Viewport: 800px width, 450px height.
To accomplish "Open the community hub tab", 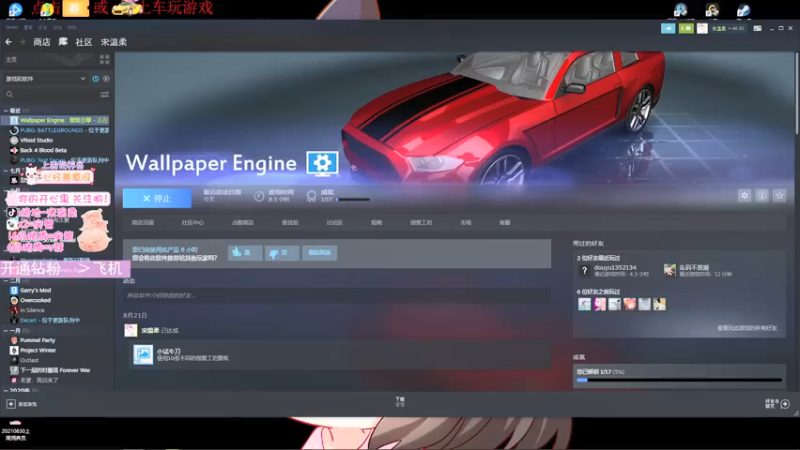I will pos(192,222).
